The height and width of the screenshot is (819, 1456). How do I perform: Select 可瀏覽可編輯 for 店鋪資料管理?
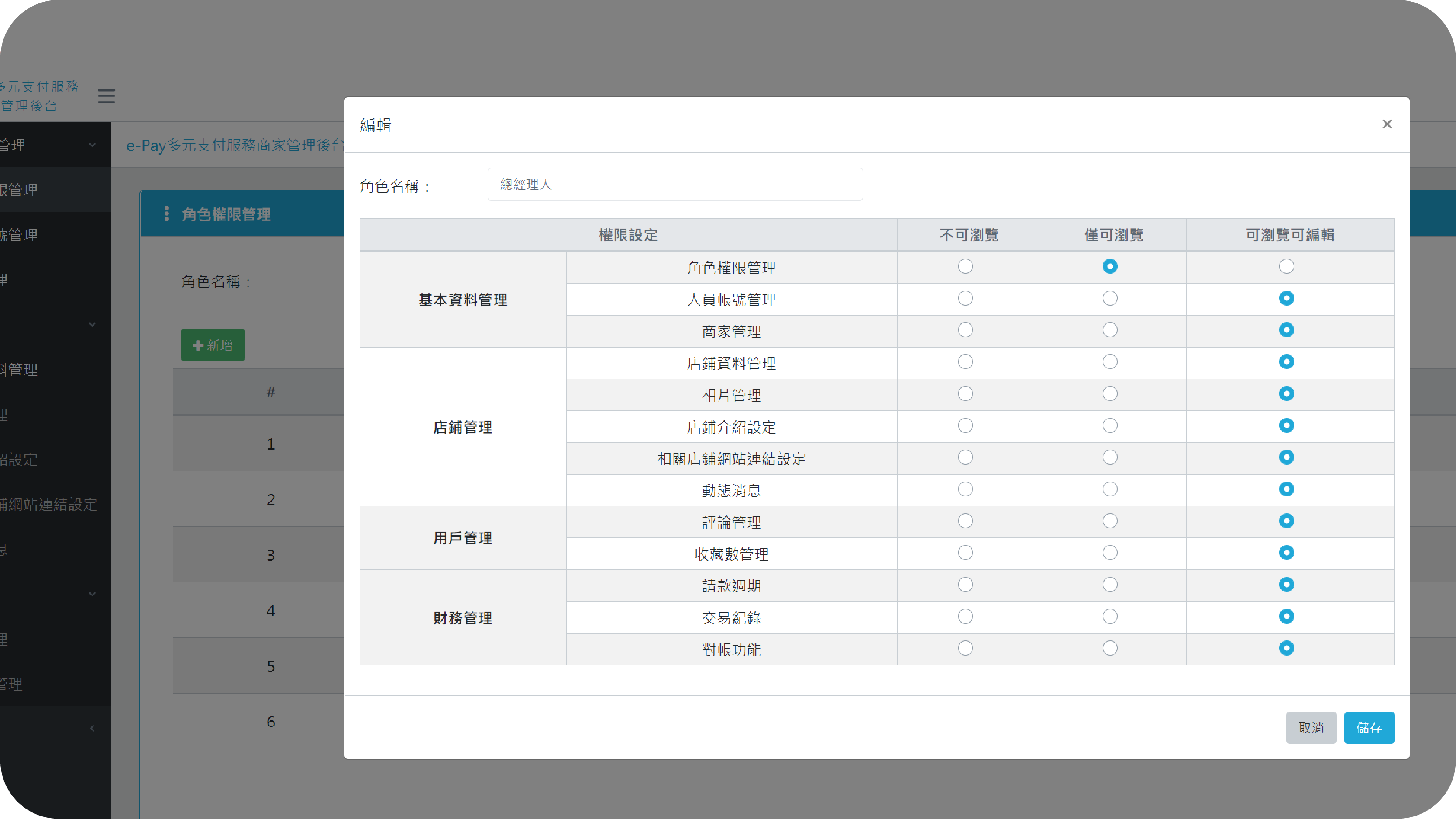pos(1287,362)
